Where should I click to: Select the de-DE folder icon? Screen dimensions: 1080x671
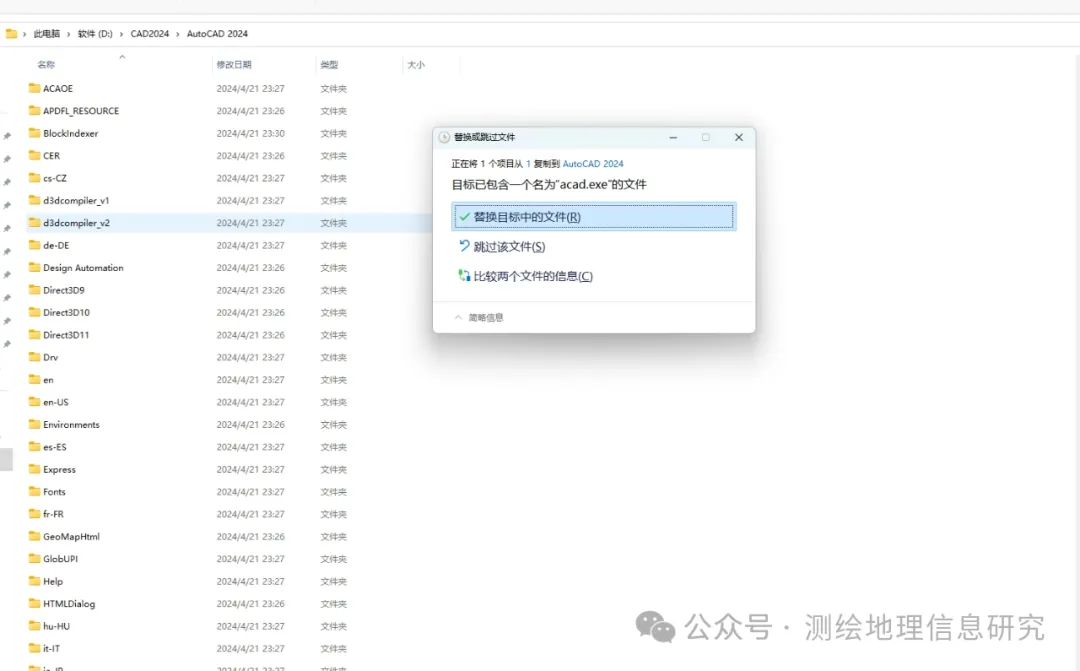(34, 245)
